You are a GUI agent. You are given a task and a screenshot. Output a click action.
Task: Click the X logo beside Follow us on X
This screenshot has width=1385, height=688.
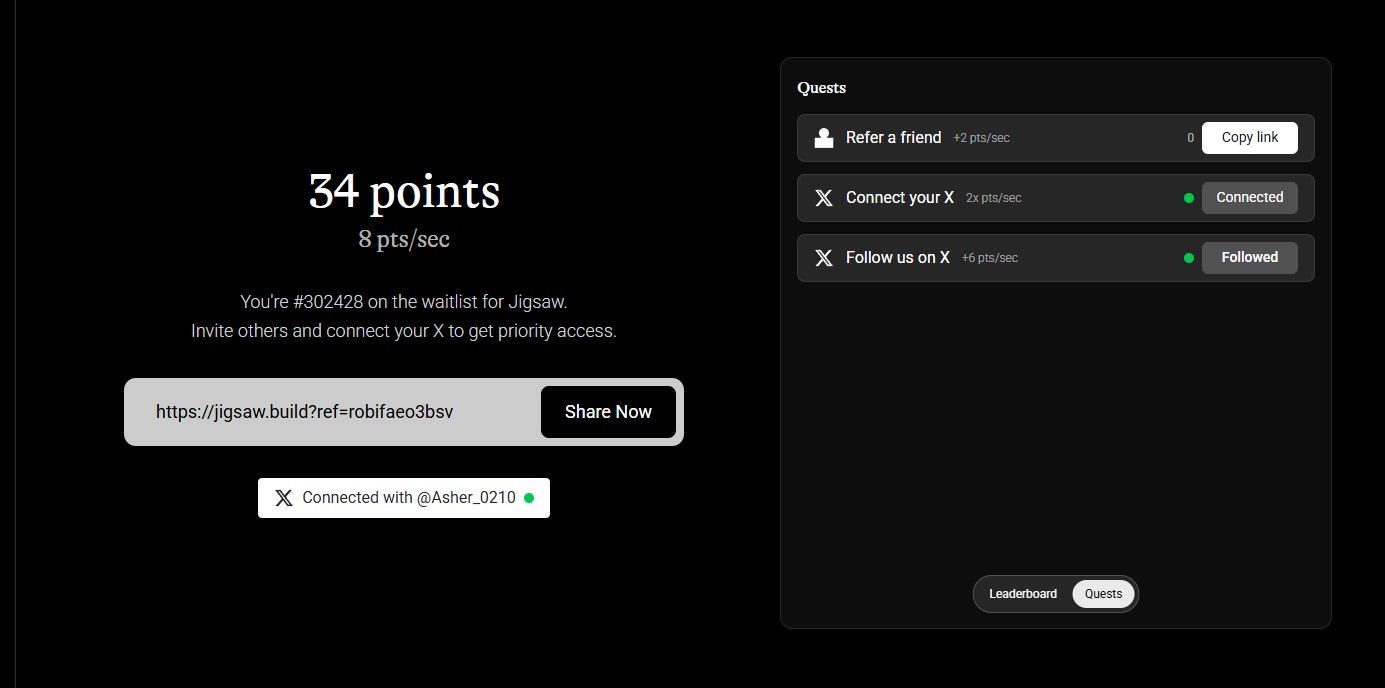(824, 258)
